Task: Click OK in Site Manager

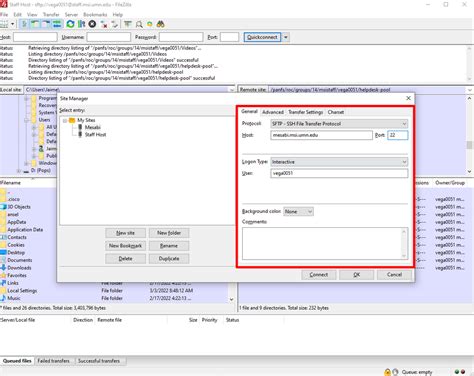Action: point(356,275)
